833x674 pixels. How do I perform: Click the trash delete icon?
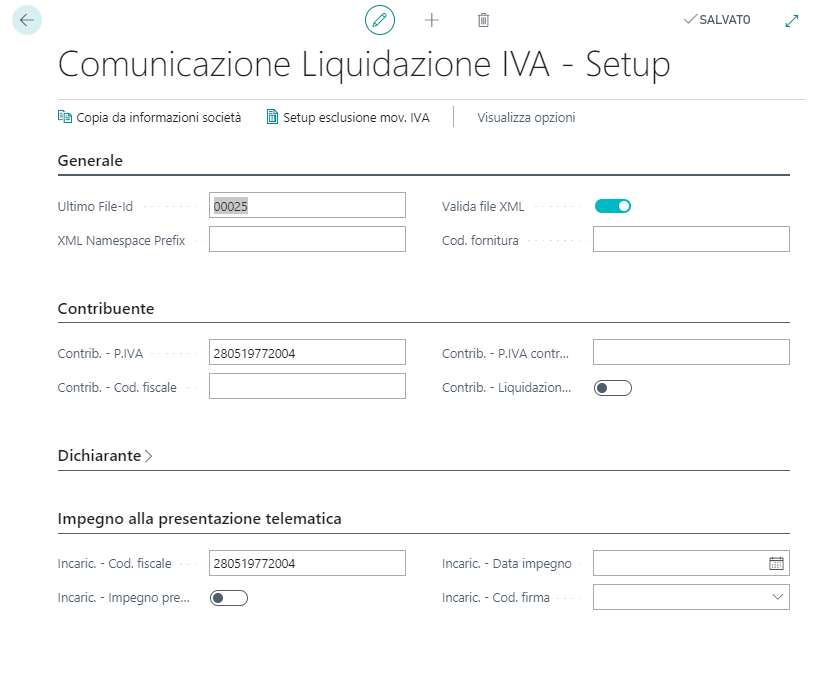pyautogui.click(x=484, y=20)
